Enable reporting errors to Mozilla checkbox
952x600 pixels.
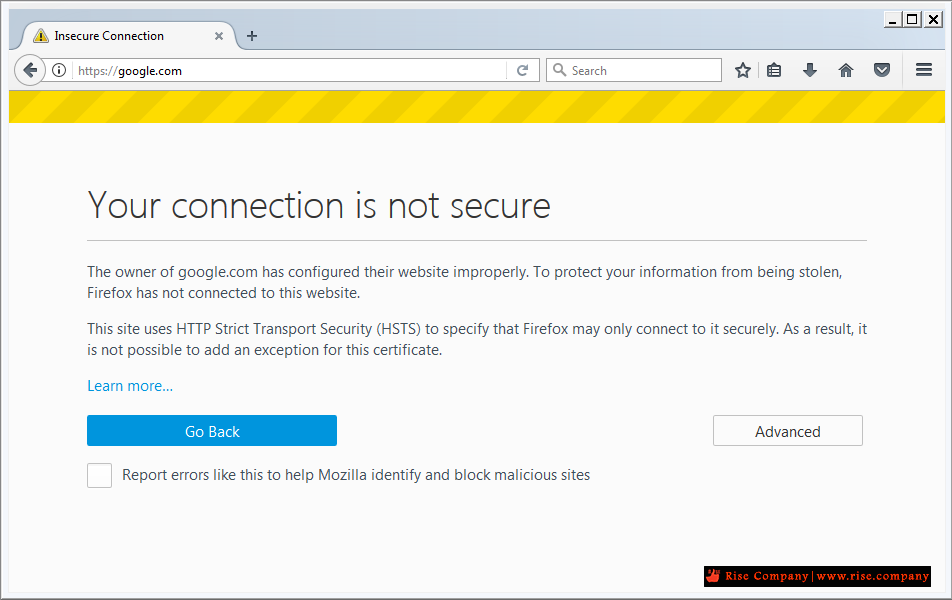tap(100, 475)
